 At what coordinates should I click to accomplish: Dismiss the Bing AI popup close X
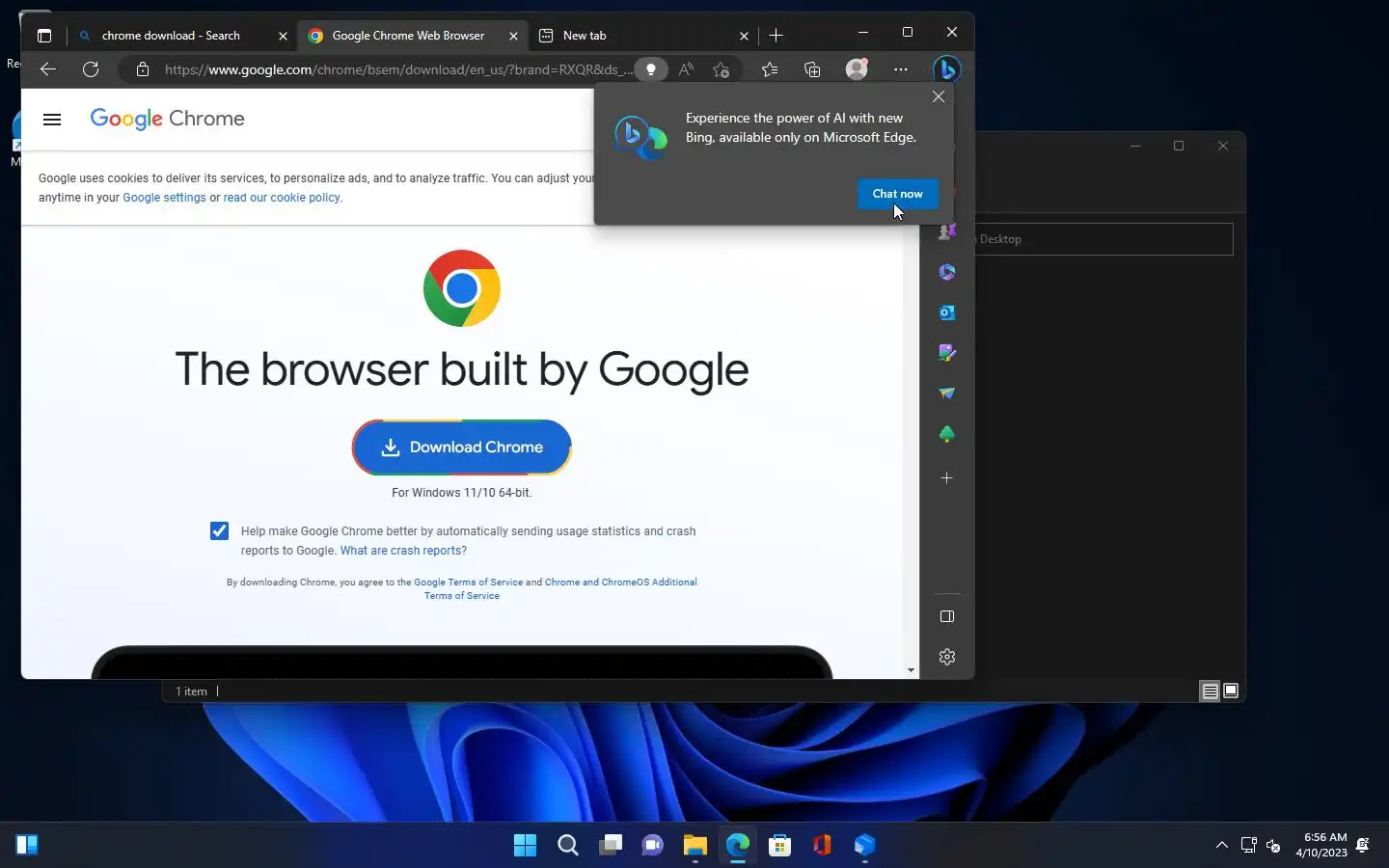[x=939, y=96]
